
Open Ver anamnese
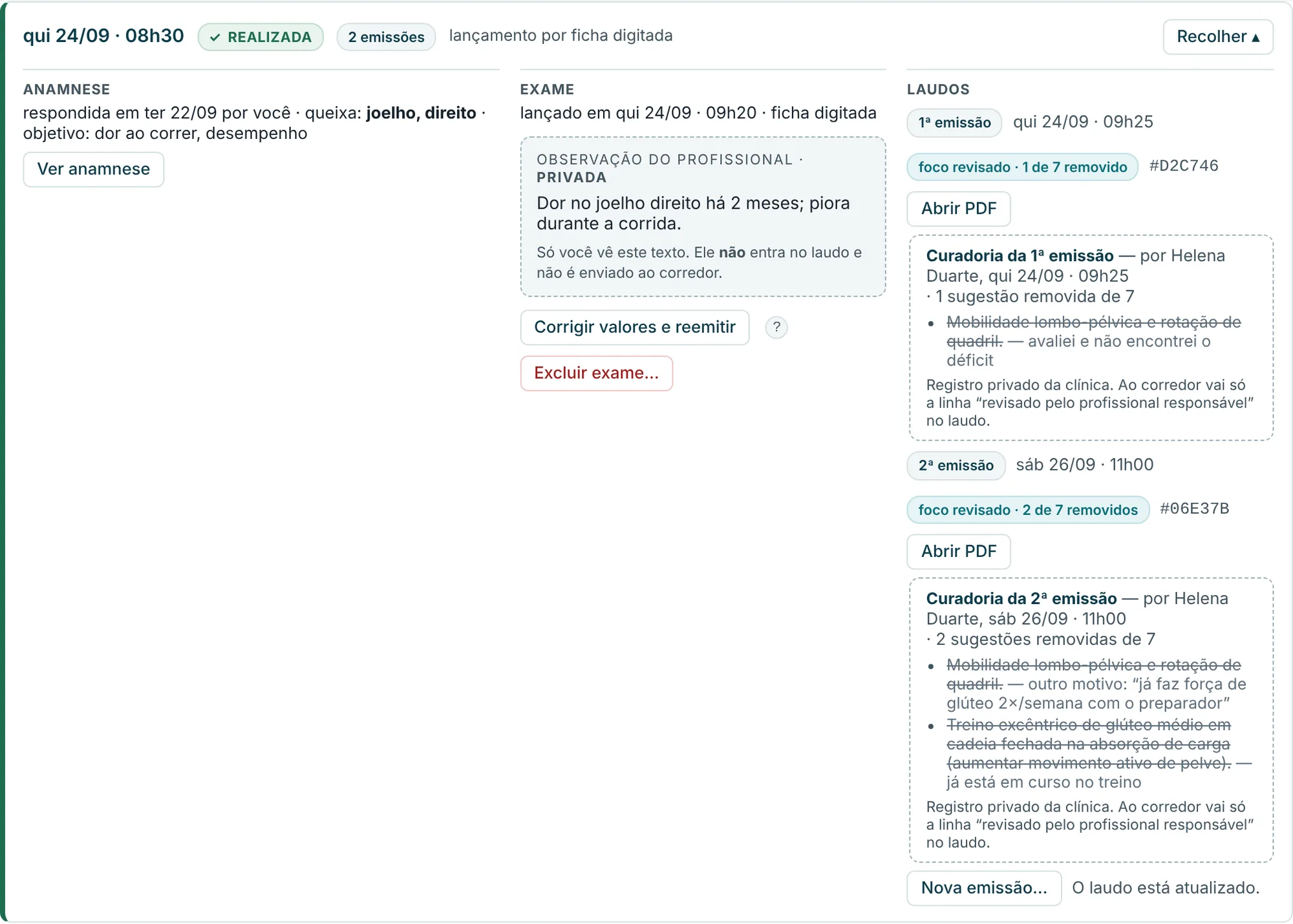pos(94,169)
